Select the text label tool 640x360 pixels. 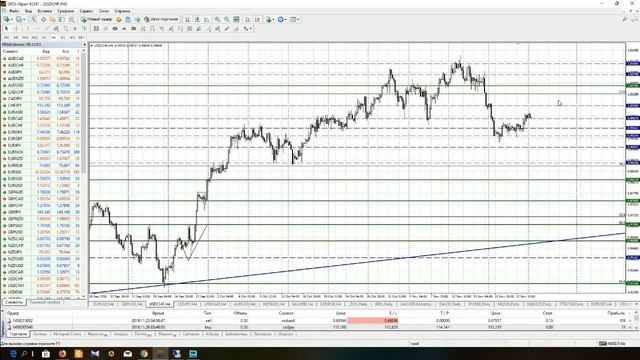tap(84, 29)
